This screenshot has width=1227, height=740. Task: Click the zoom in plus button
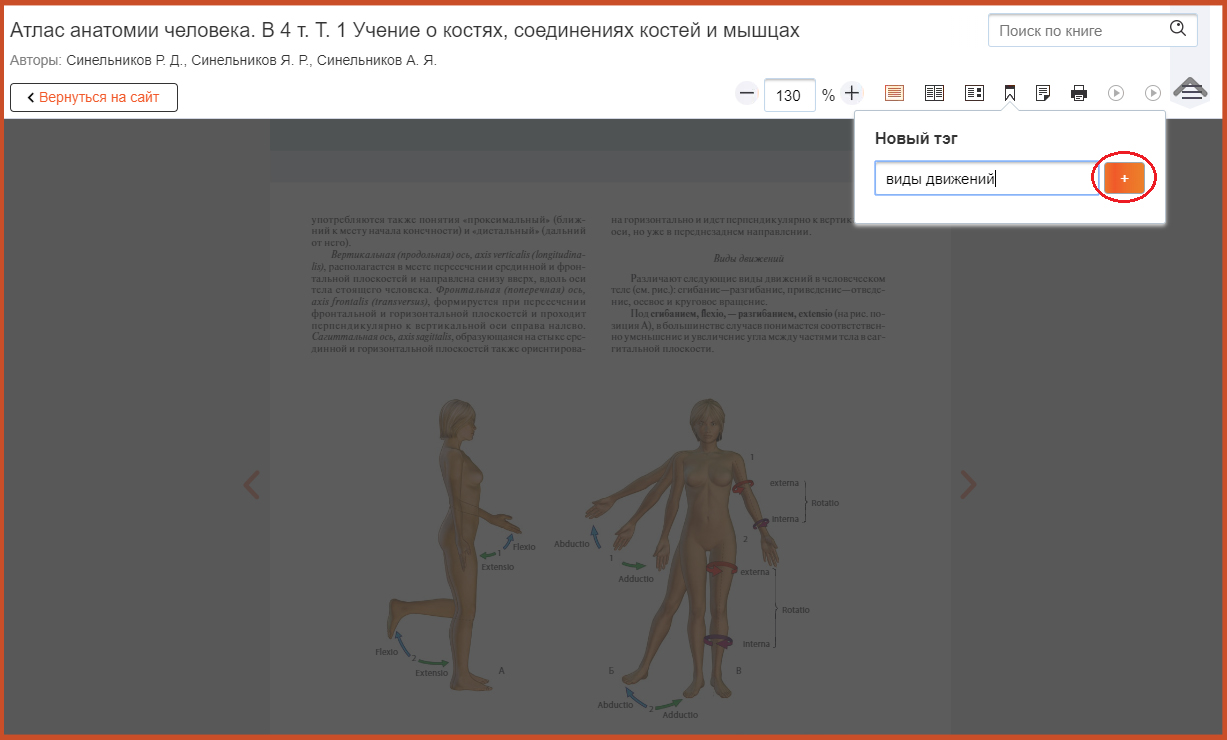851,94
